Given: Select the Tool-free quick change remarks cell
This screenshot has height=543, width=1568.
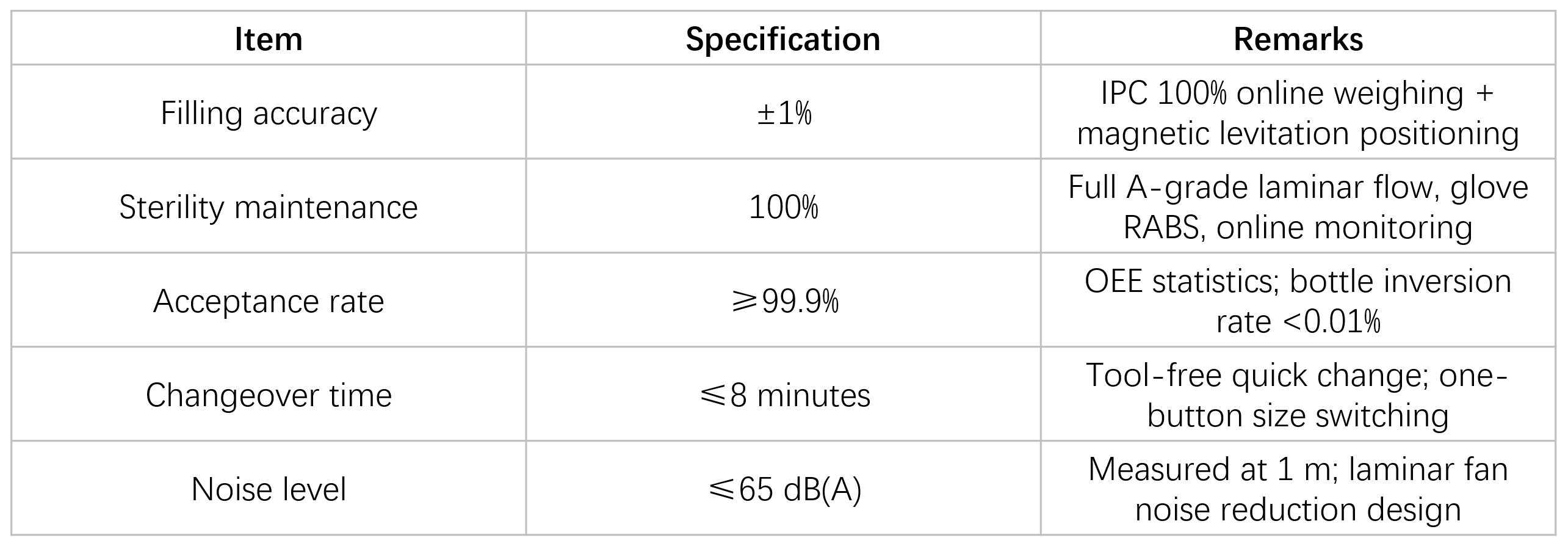Looking at the screenshot, I should (x=1298, y=395).
